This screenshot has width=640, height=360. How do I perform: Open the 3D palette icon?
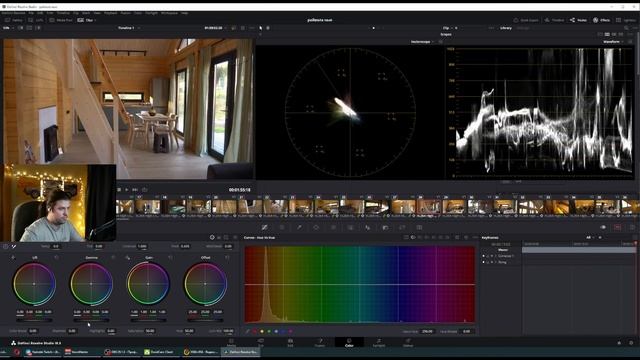[419, 227]
